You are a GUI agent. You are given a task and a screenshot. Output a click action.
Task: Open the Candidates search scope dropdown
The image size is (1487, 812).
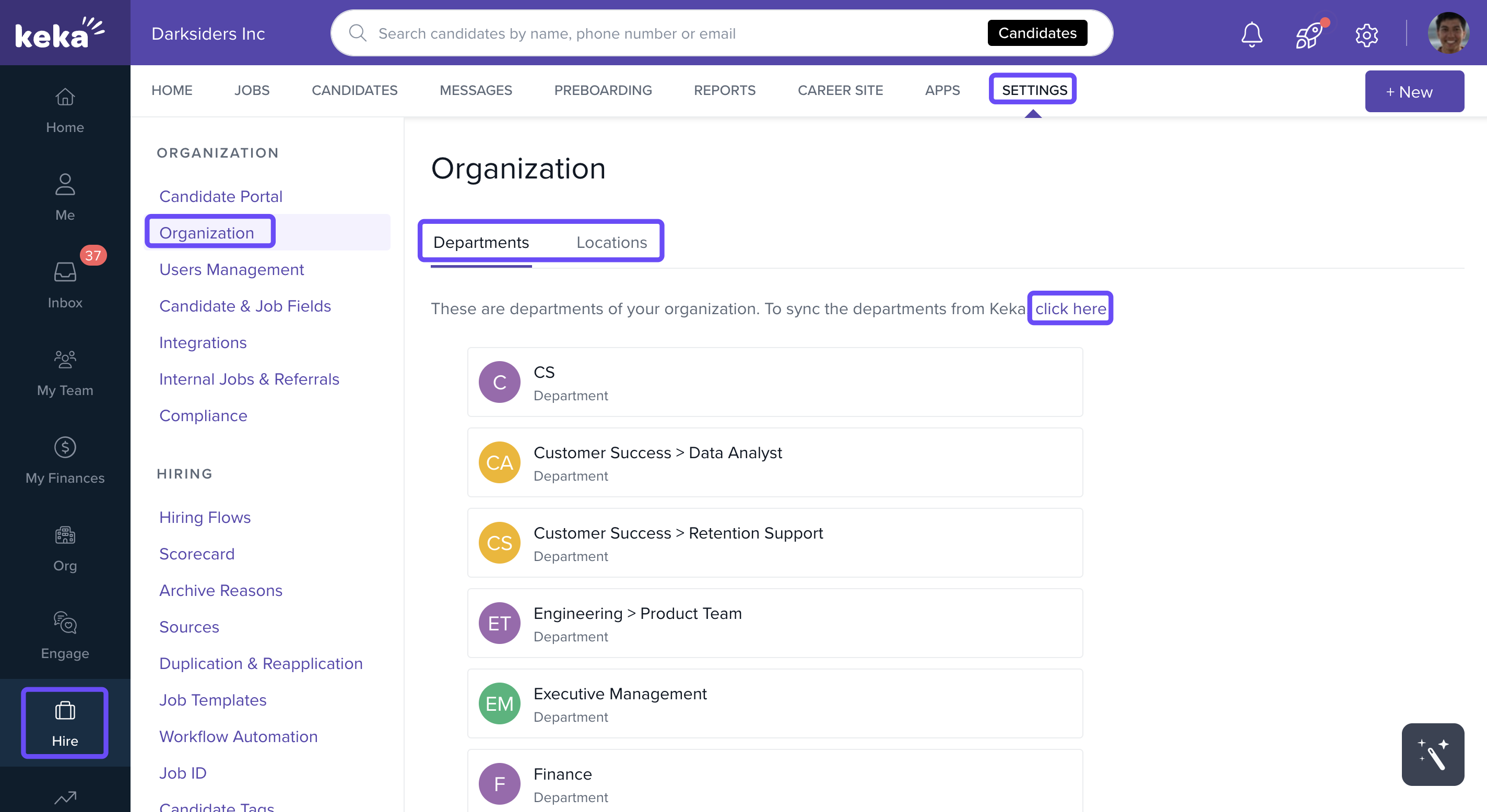click(x=1037, y=33)
